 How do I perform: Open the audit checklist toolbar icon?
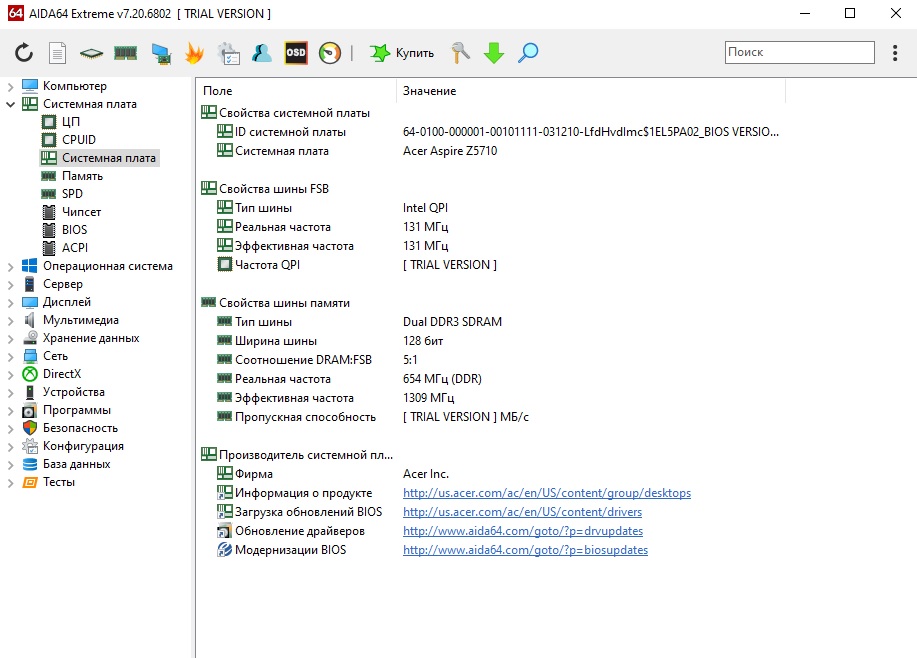(x=229, y=53)
